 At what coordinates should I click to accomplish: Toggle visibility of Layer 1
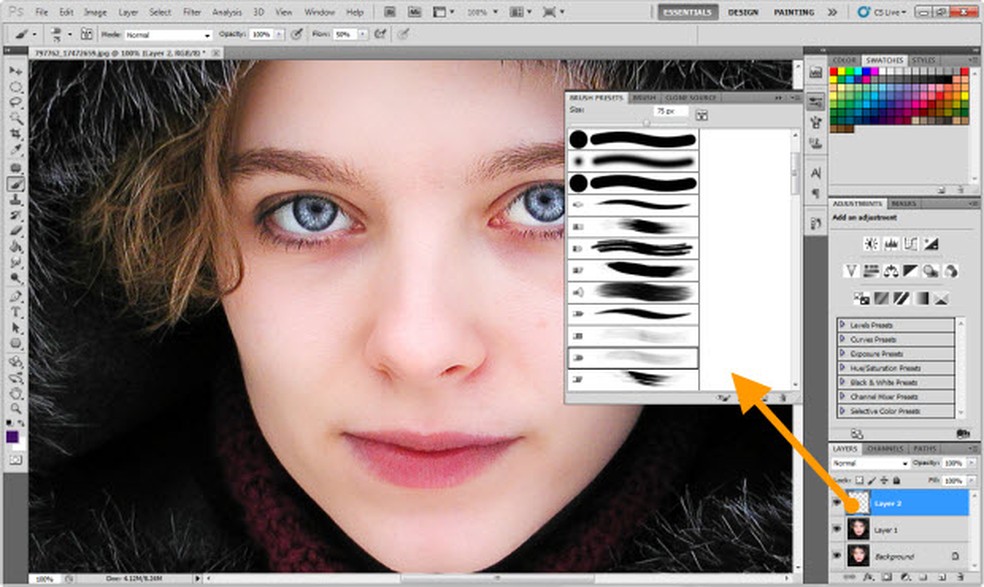(x=837, y=530)
